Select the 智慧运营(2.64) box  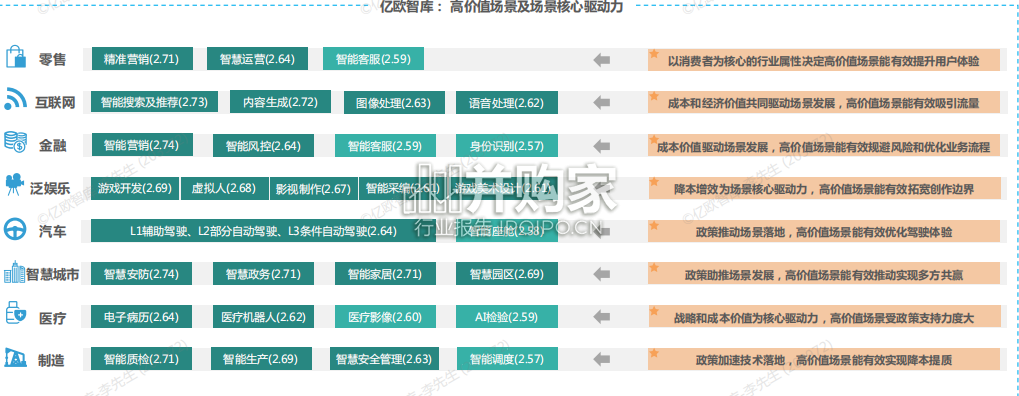257,59
